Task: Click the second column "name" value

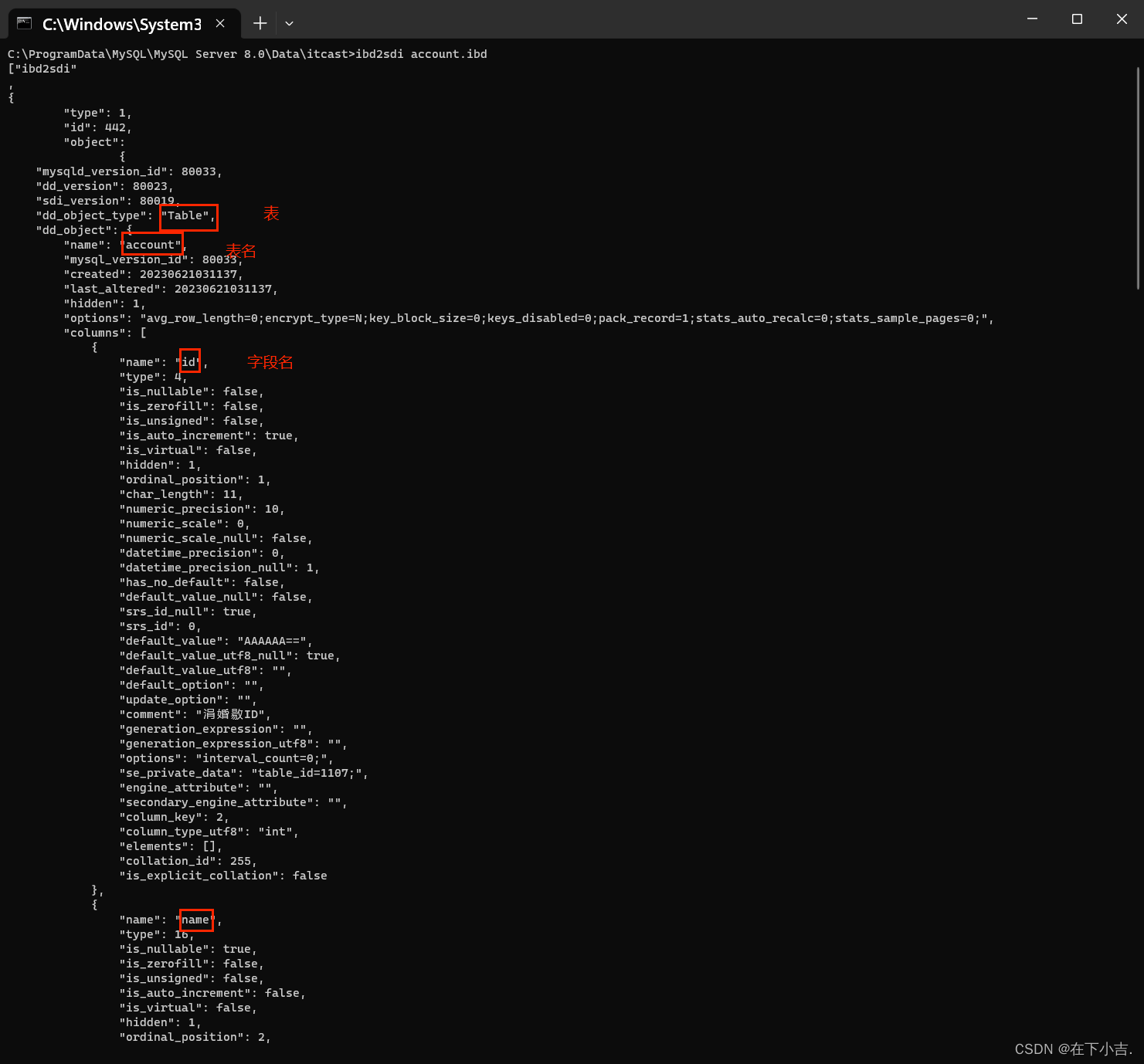Action: 196,920
